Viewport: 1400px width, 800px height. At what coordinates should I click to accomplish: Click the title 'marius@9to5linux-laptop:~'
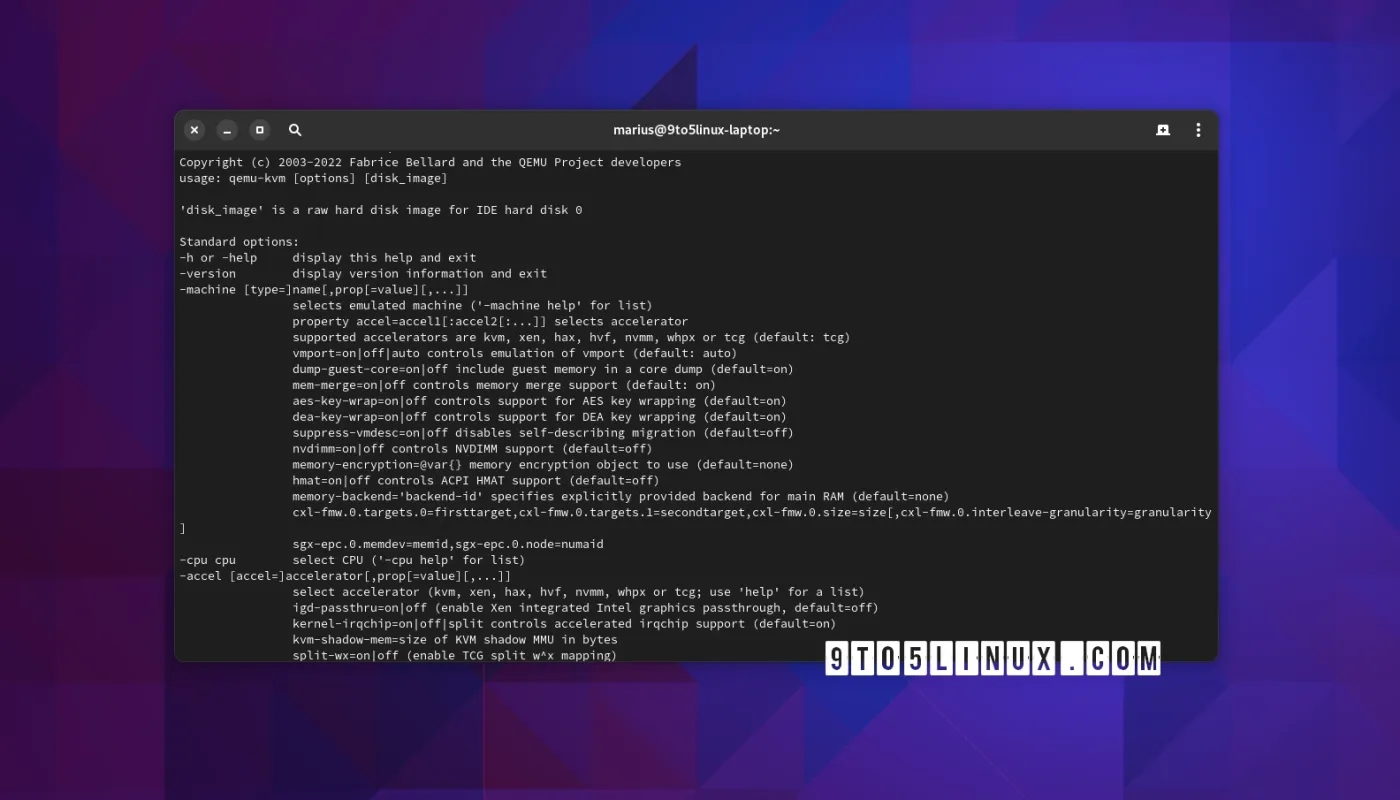(696, 129)
